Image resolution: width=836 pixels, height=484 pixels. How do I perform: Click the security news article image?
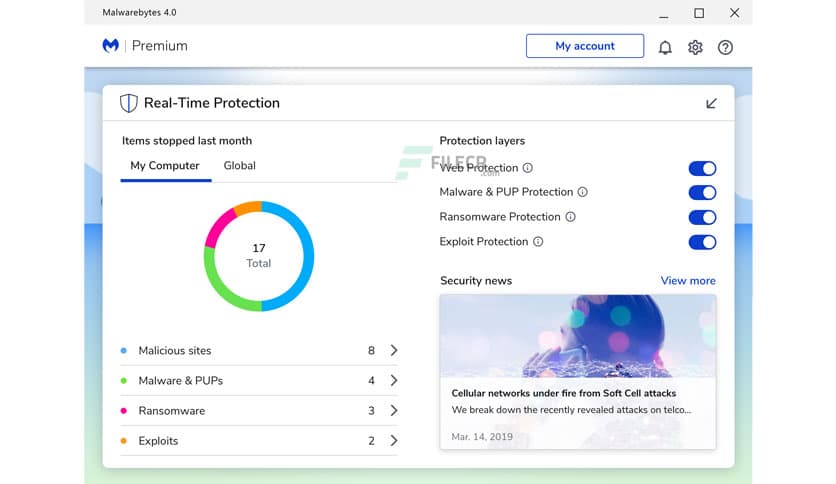578,336
